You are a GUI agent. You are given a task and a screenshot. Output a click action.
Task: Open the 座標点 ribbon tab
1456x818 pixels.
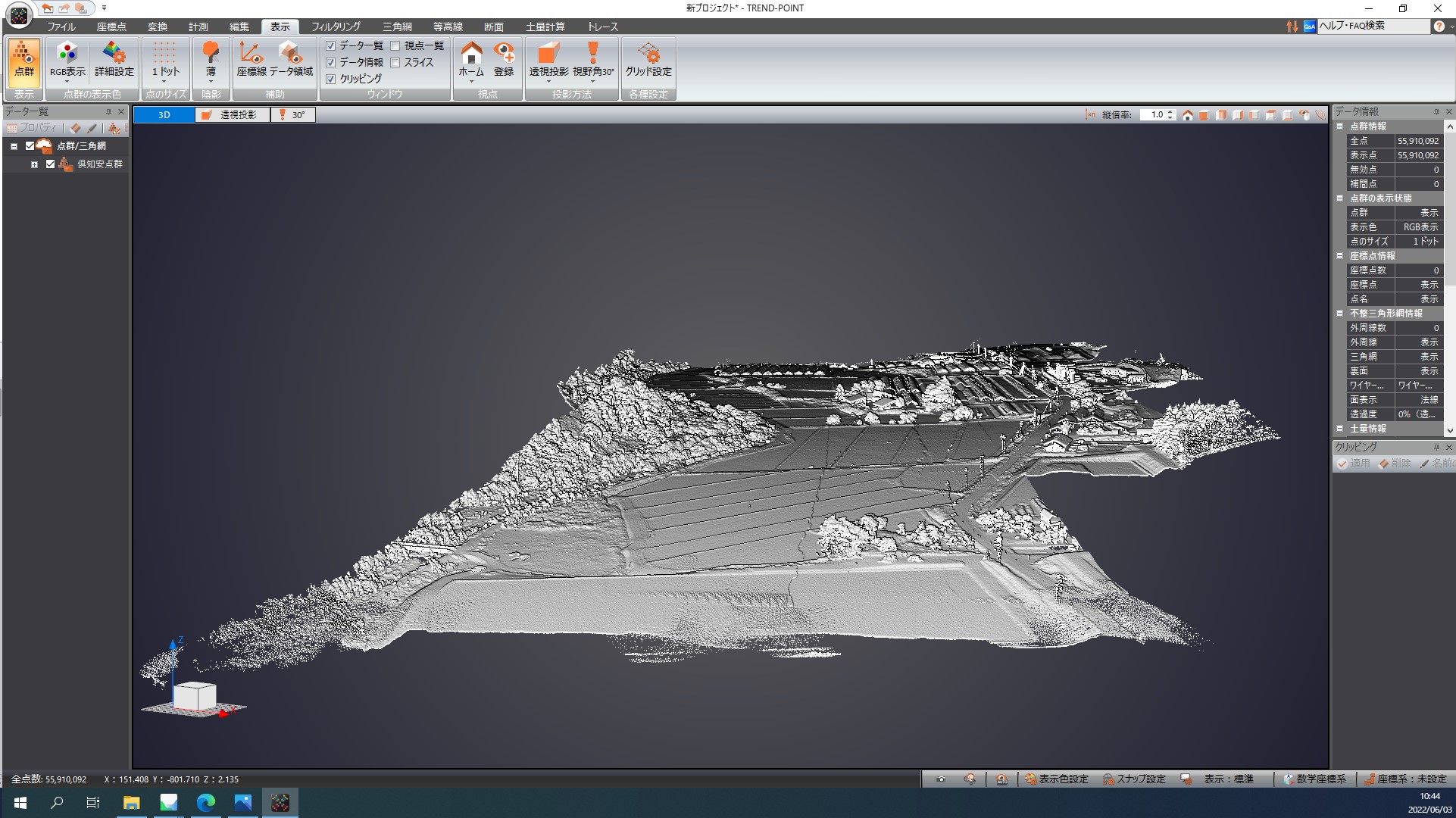111,27
